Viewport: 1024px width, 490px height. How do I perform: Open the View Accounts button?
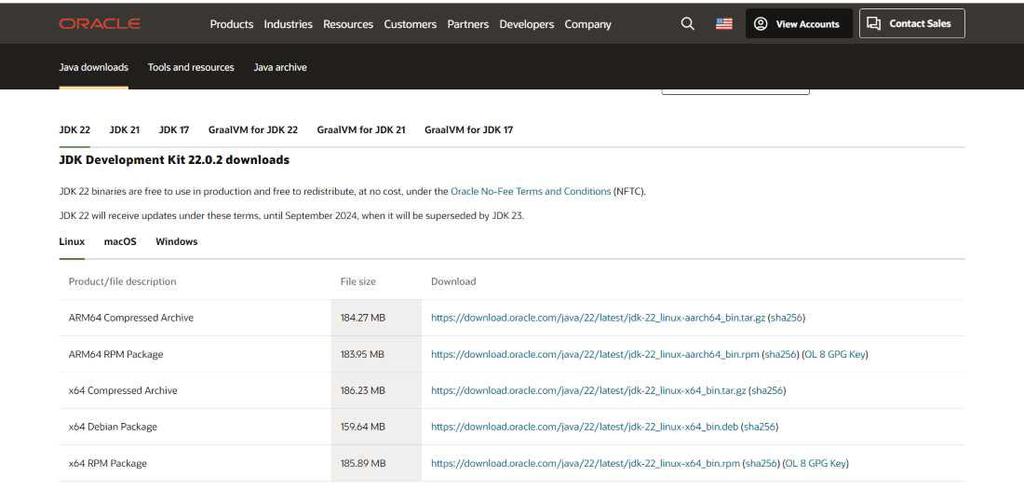point(798,24)
